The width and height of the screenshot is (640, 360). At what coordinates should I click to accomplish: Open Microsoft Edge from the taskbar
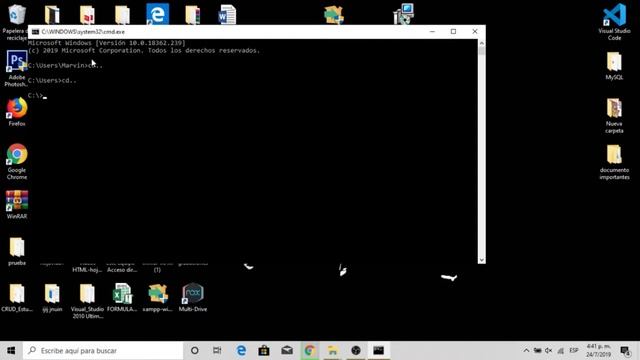coord(241,351)
